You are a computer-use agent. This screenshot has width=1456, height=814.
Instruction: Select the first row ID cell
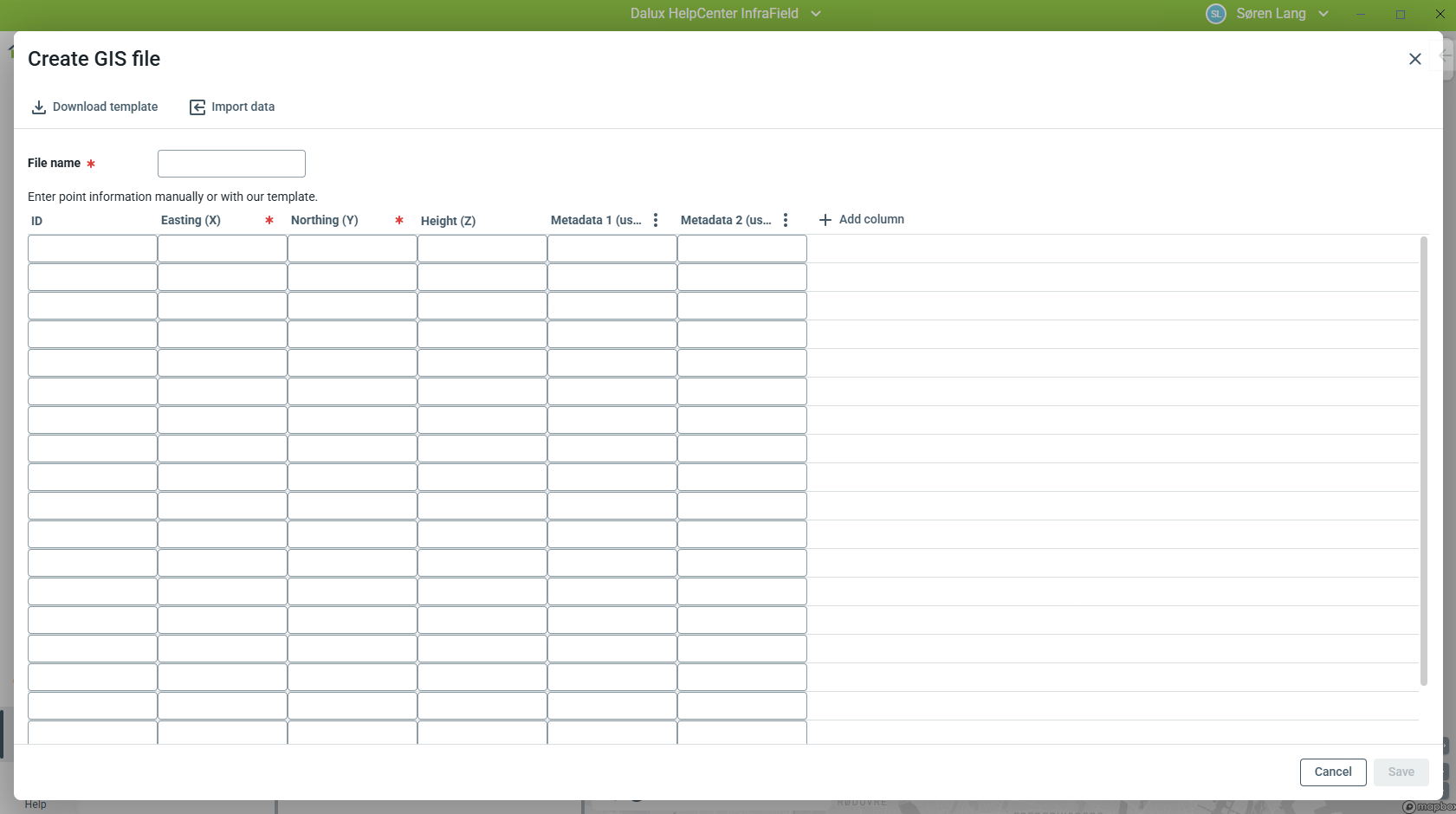point(93,249)
